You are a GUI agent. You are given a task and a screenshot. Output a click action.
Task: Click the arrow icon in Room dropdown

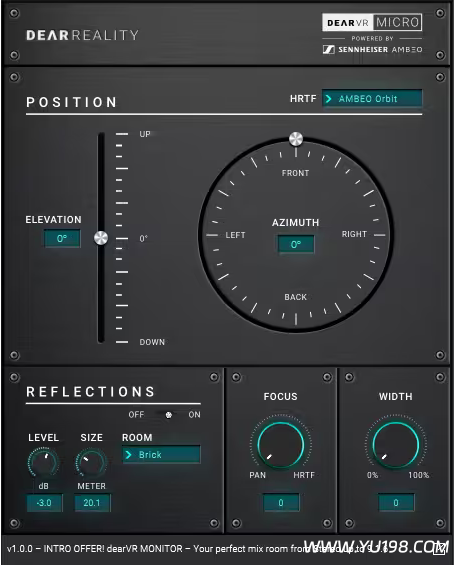click(x=128, y=455)
